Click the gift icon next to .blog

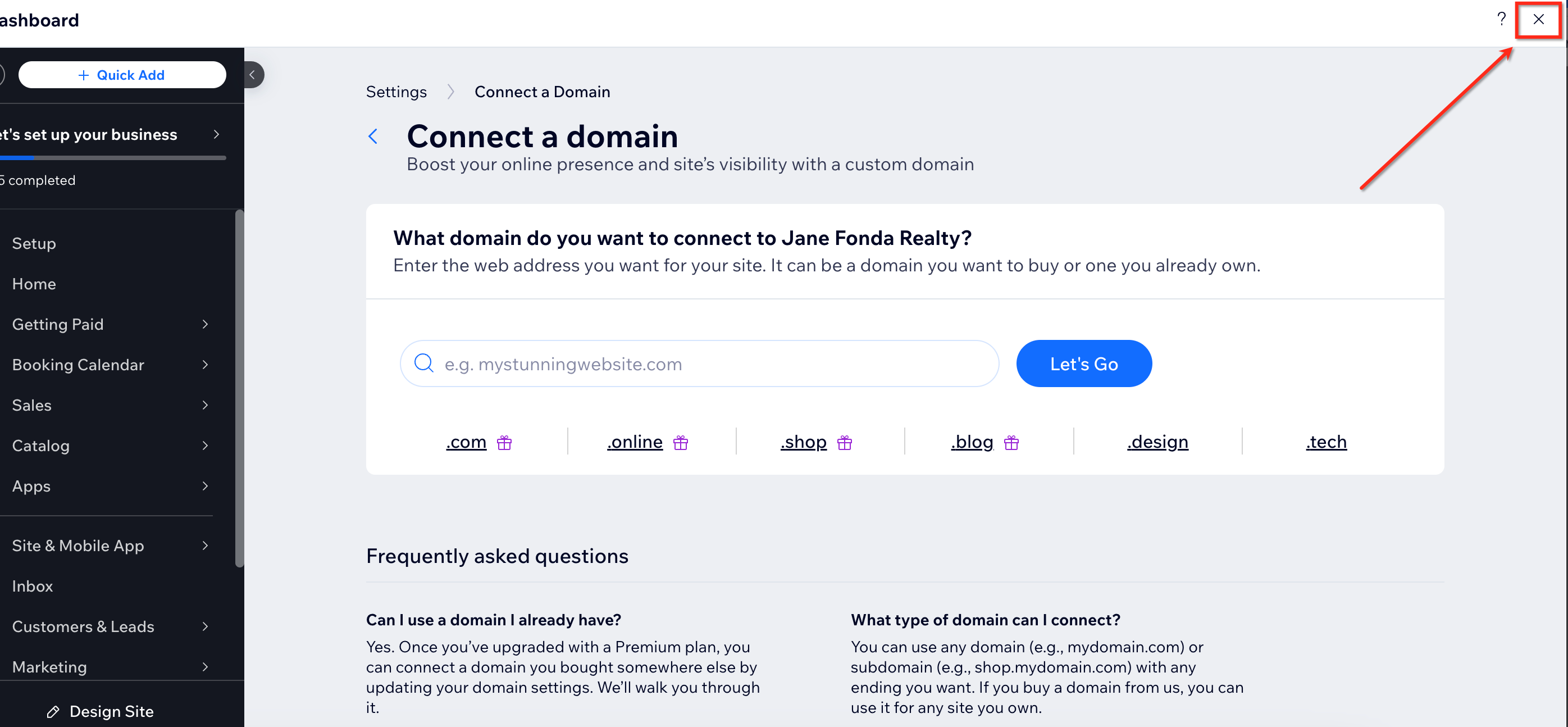click(x=1011, y=443)
